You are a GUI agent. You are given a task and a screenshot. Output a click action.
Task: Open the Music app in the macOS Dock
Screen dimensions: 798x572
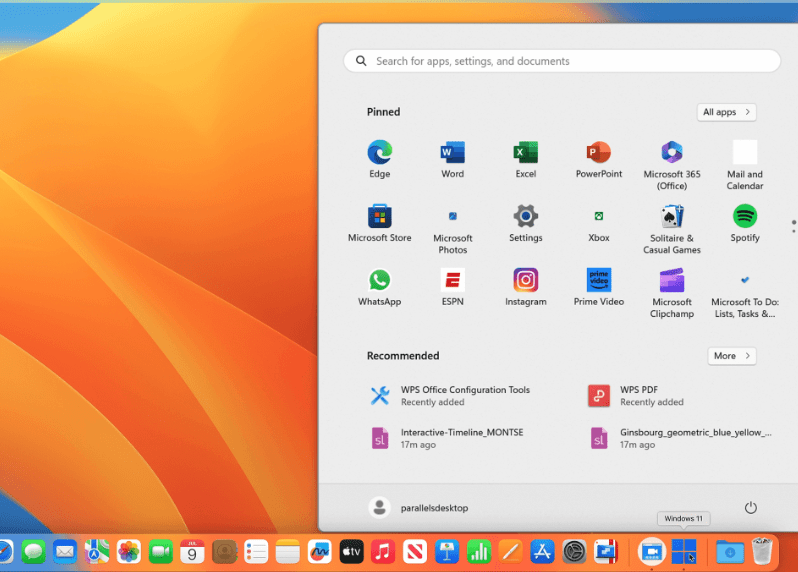(x=382, y=551)
